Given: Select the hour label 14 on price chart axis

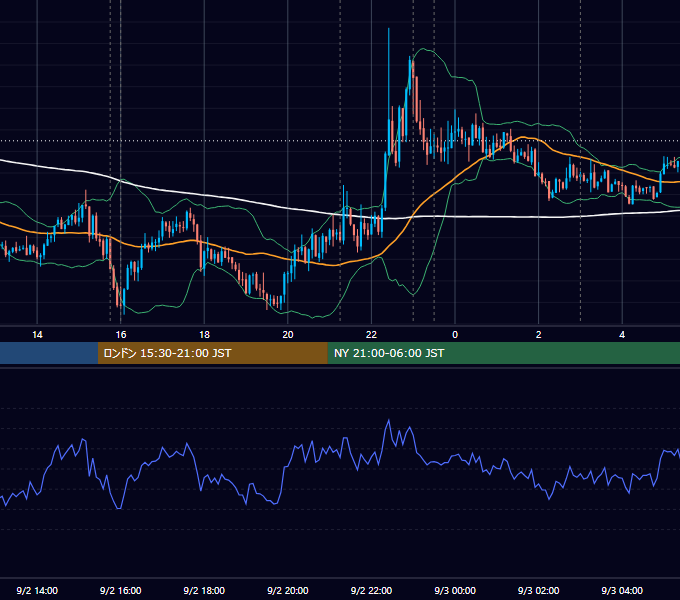Looking at the screenshot, I should point(37,335).
